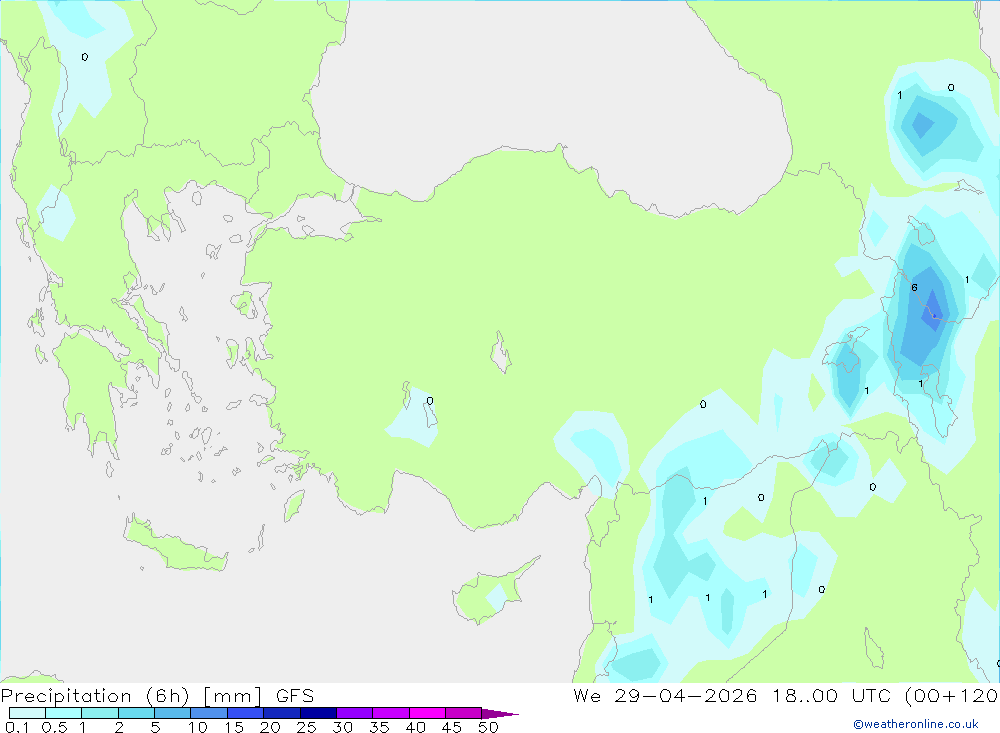This screenshot has height=733, width=1000.
Task: Click the 40–45 mm legend color swatch
Action: coord(427,713)
